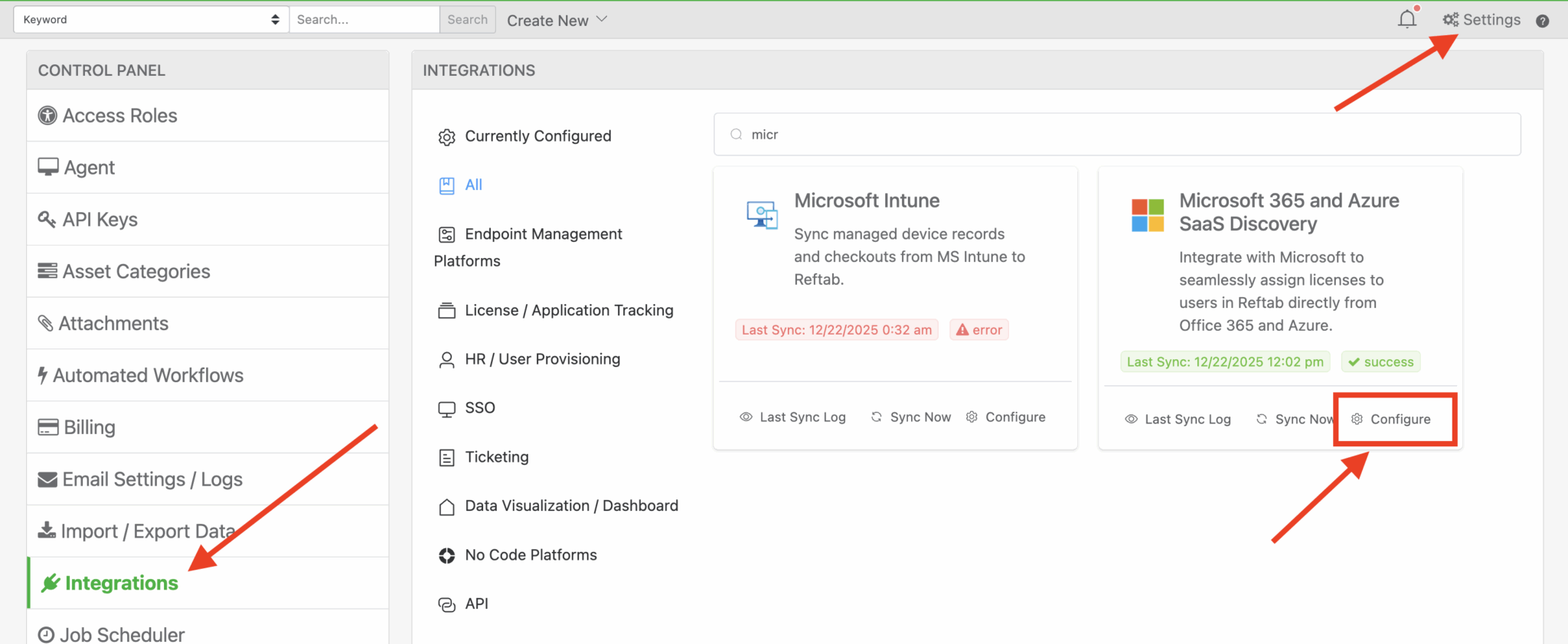Open the Attachments section
1568x644 pixels.
coord(207,324)
